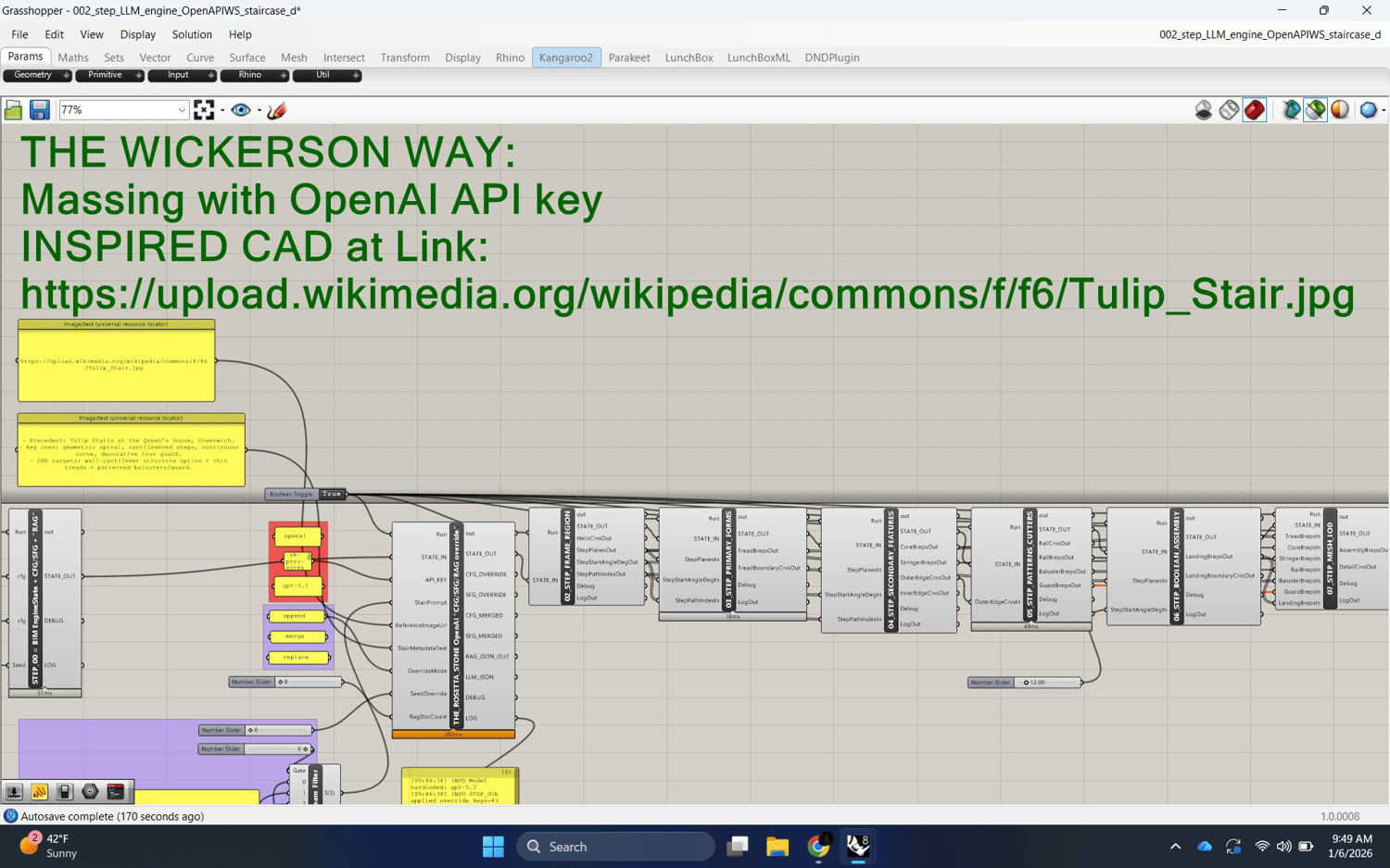Select the 'merge' yellow panel
This screenshot has width=1390, height=868.
pos(297,636)
